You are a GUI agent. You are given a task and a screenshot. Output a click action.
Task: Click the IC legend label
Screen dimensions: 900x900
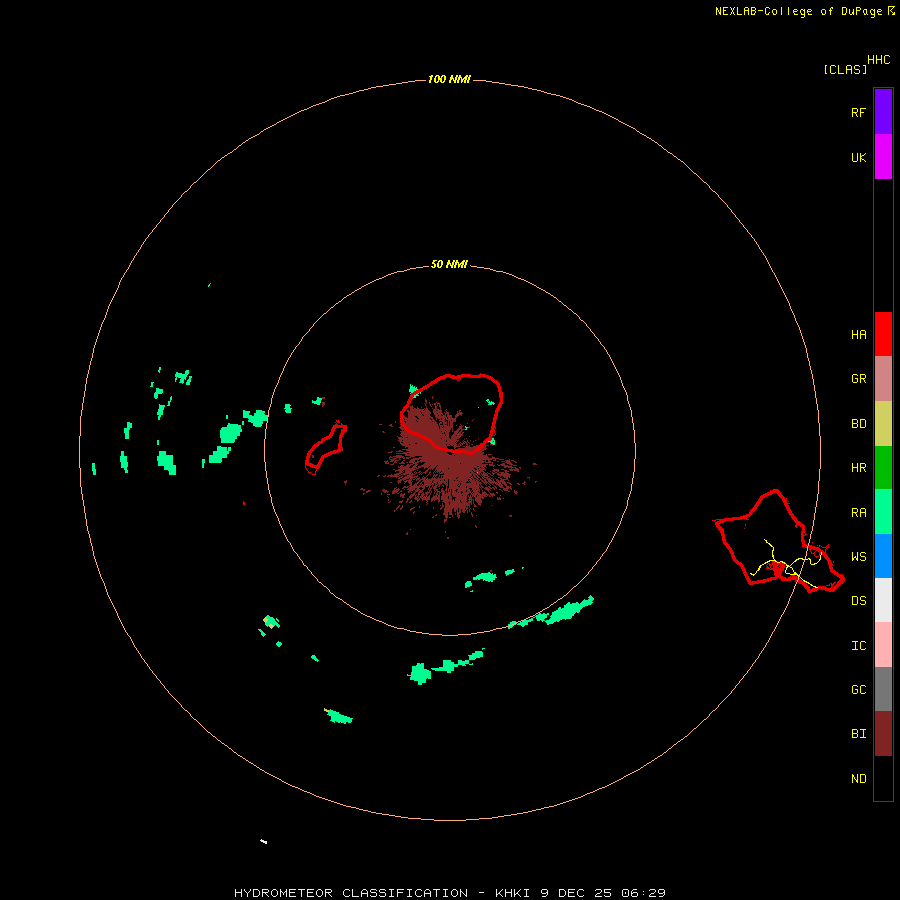[858, 646]
